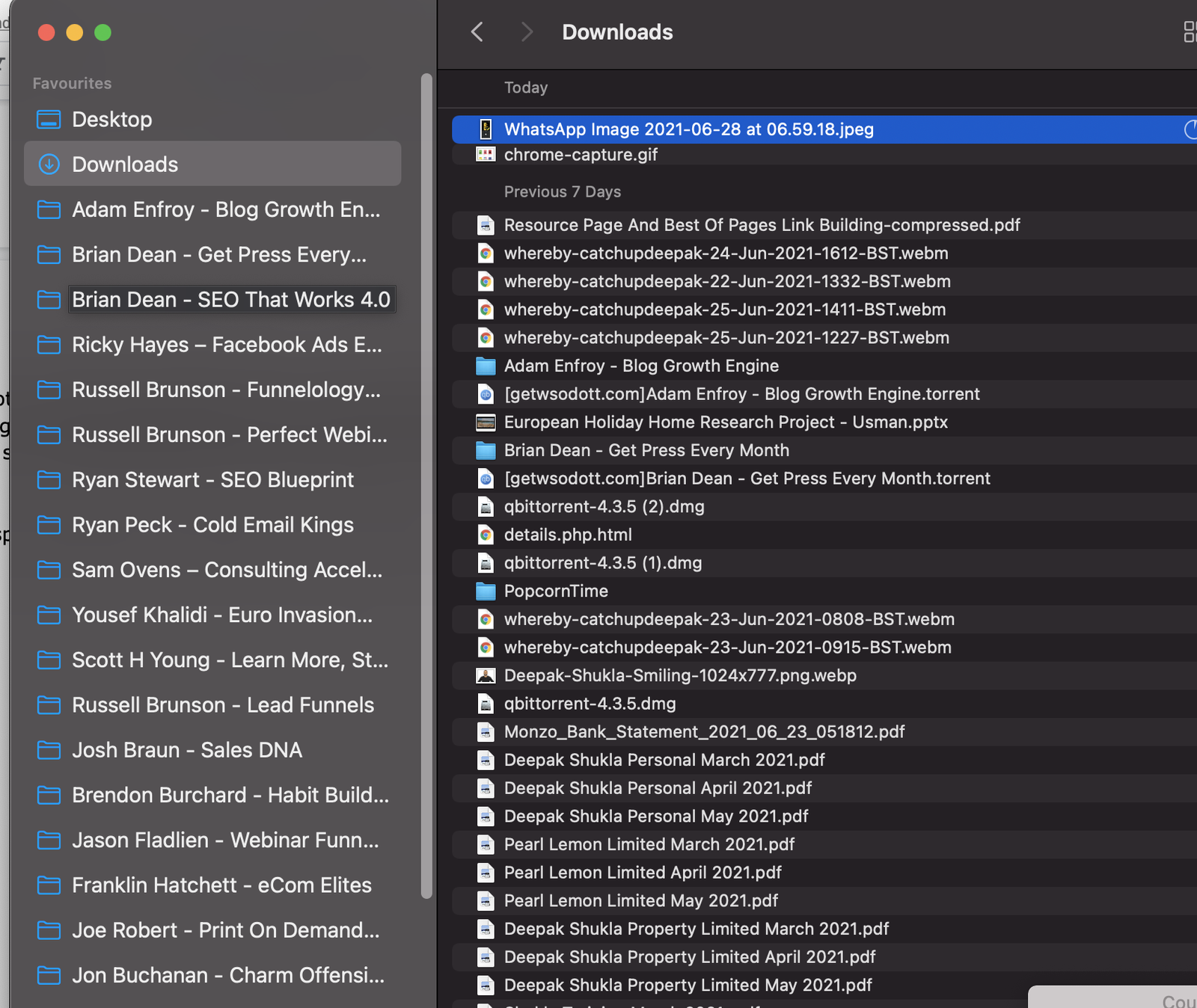Select whereby-catchupdeepak-24-Jun-2021-1612 webm
Viewport: 1197px width, 1008px height.
pyautogui.click(x=824, y=253)
